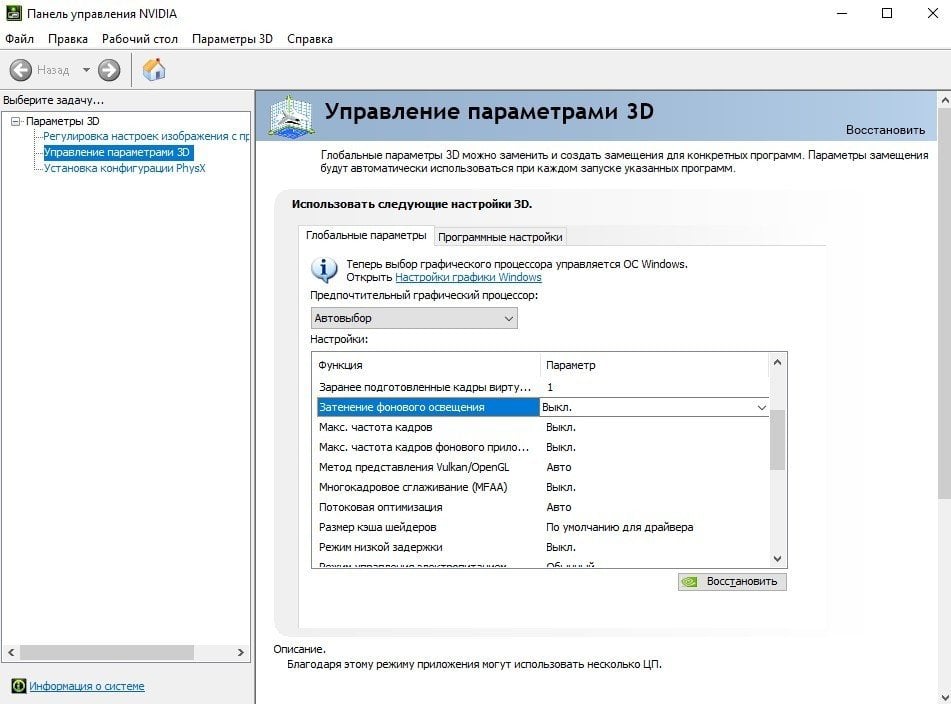Select Многокадровое сглаживание (MFAA) row

tap(543, 487)
